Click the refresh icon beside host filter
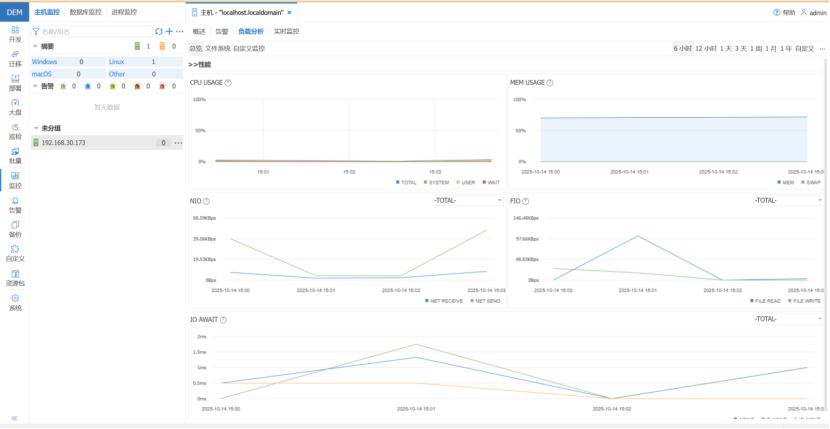 click(158, 32)
